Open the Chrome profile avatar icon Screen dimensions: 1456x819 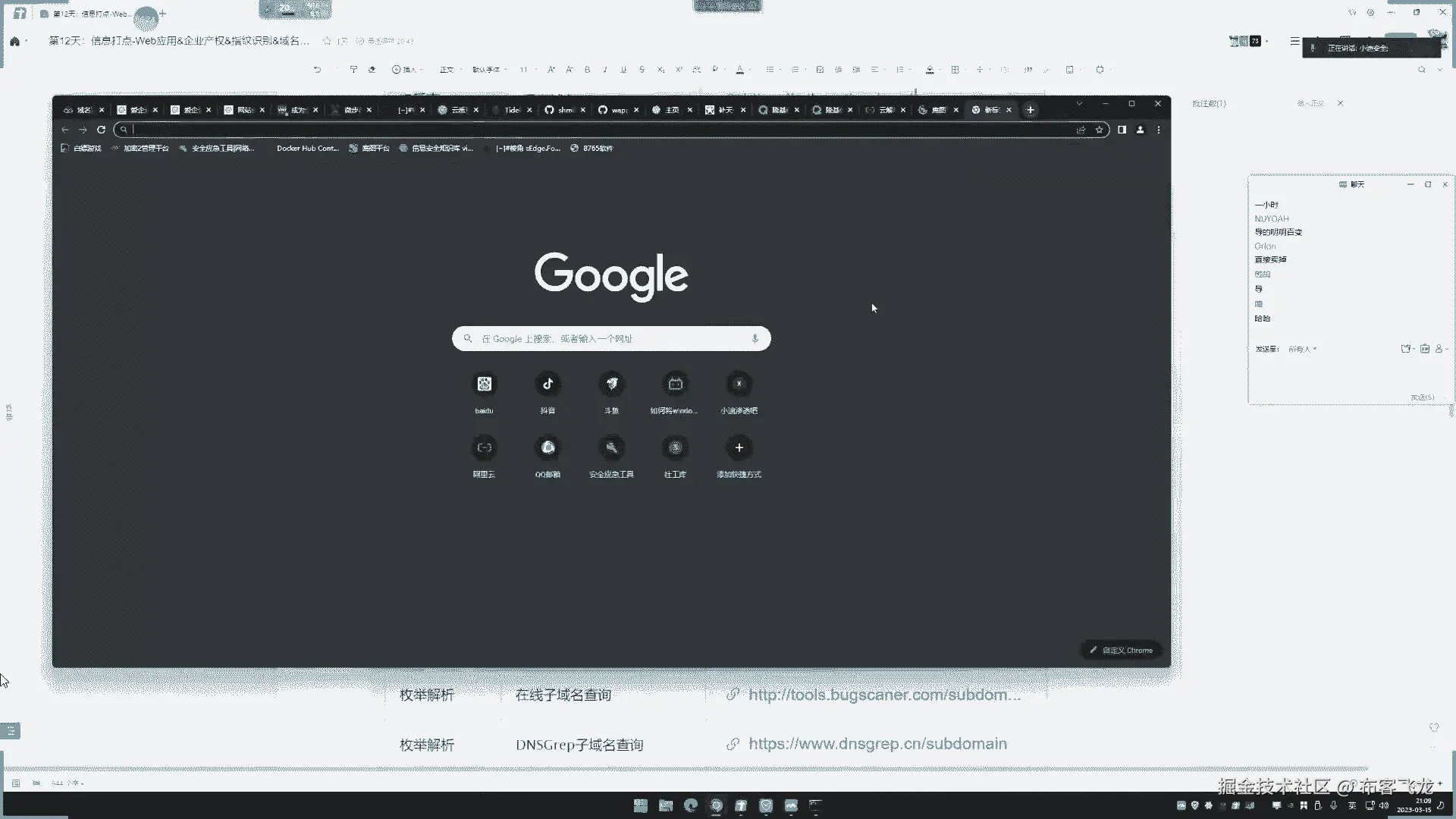click(x=1140, y=130)
